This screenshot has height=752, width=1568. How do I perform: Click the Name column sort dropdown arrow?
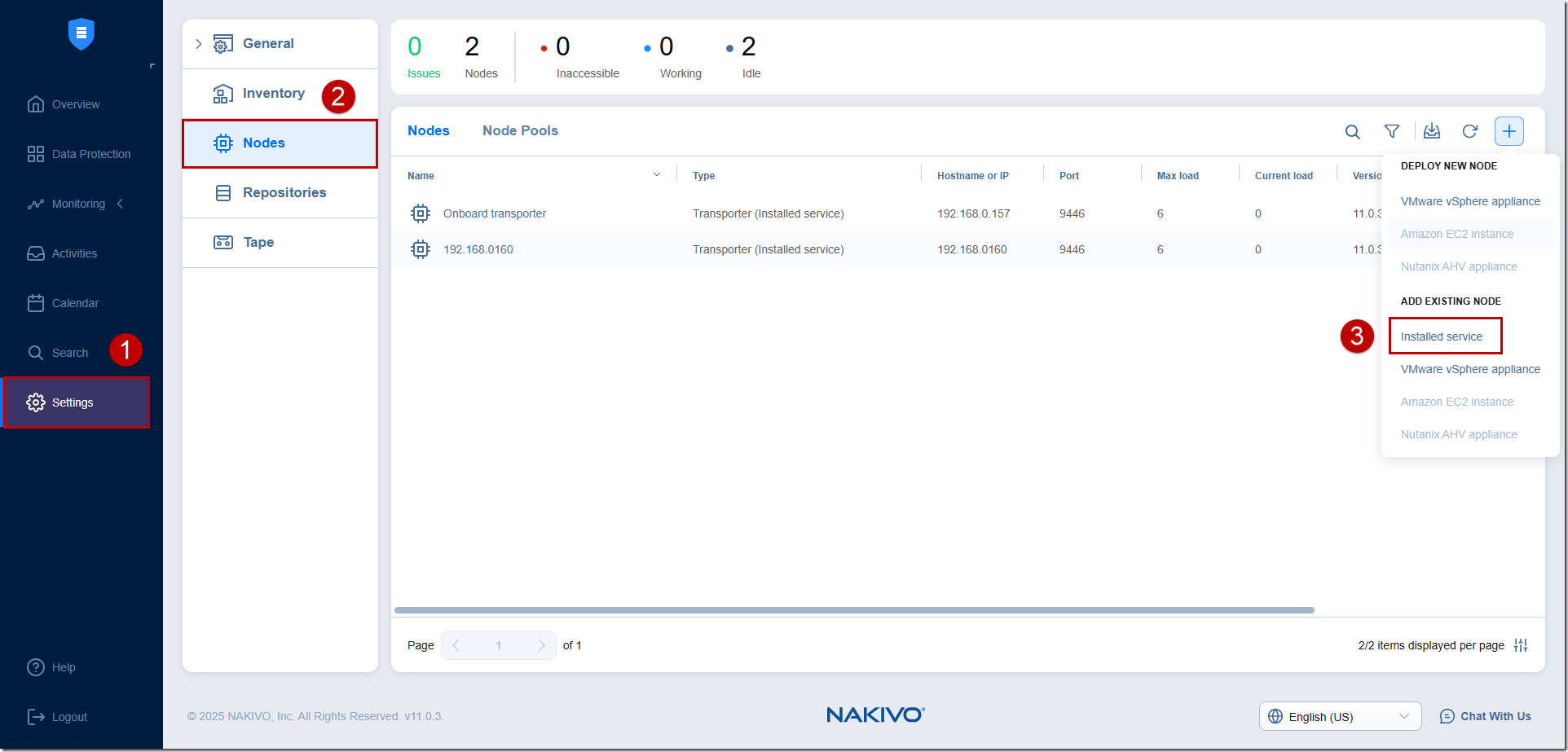tap(657, 175)
